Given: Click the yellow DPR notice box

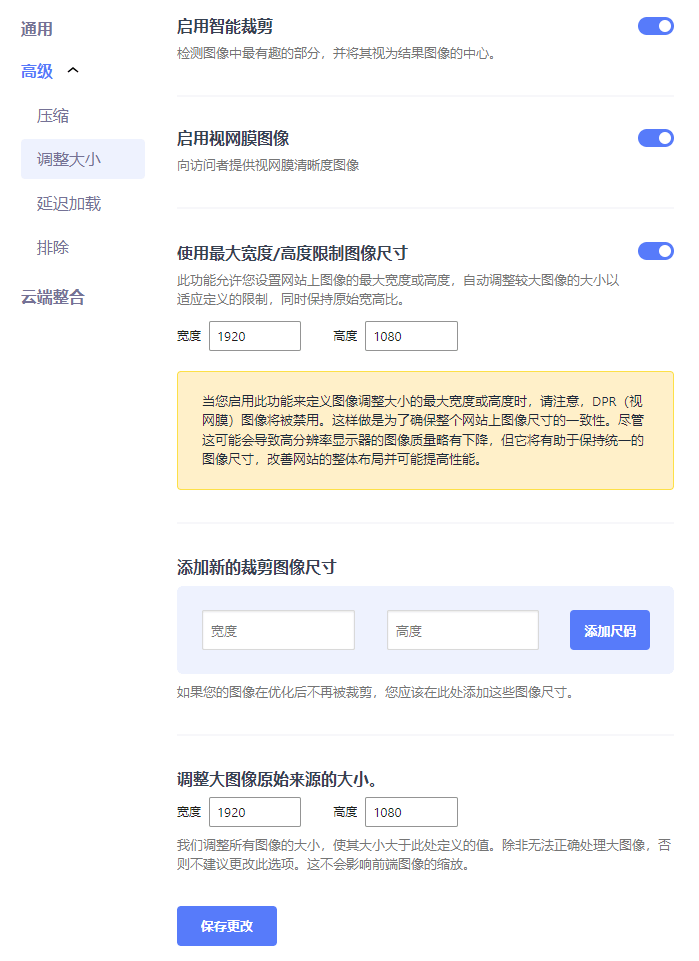Looking at the screenshot, I should (x=425, y=430).
